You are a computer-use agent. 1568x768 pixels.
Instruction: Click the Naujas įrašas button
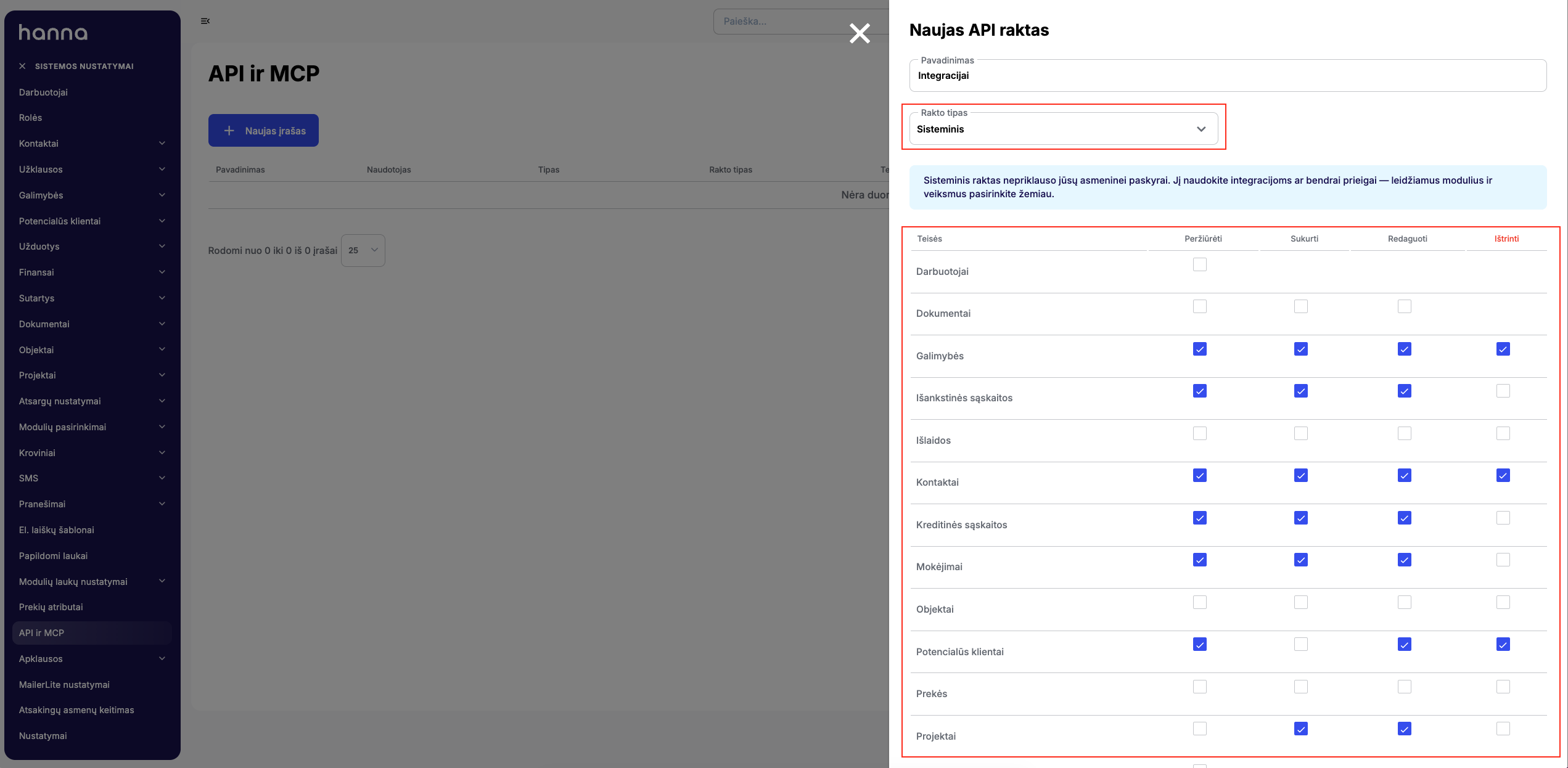tap(263, 131)
